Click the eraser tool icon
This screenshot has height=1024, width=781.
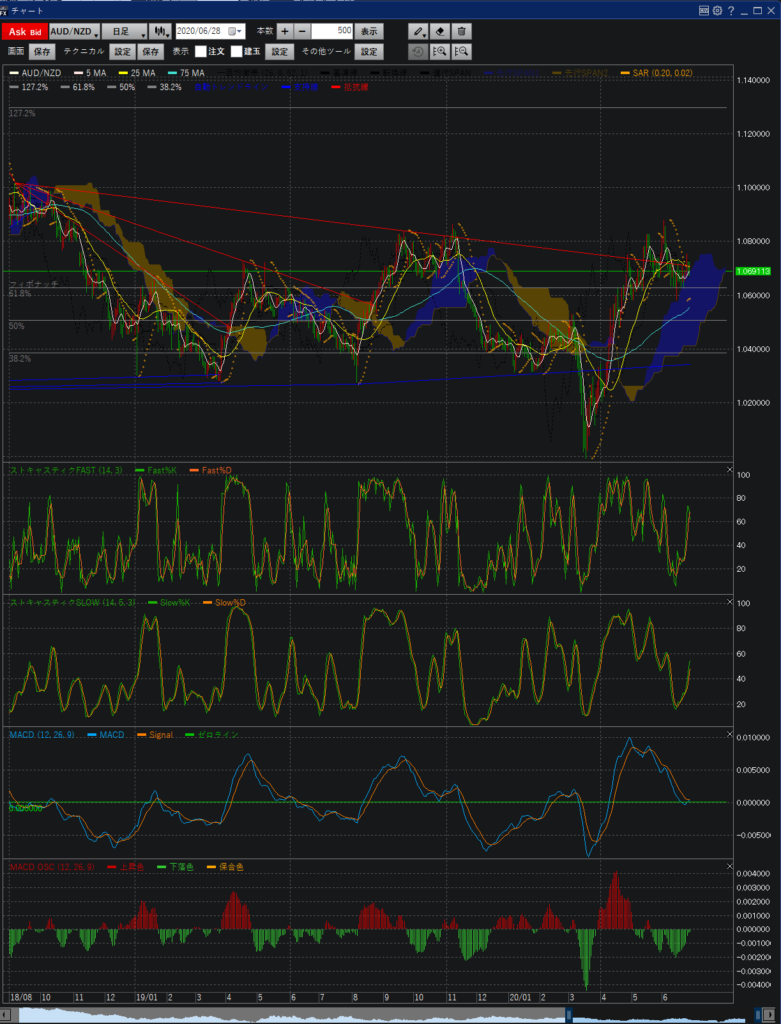[x=440, y=31]
